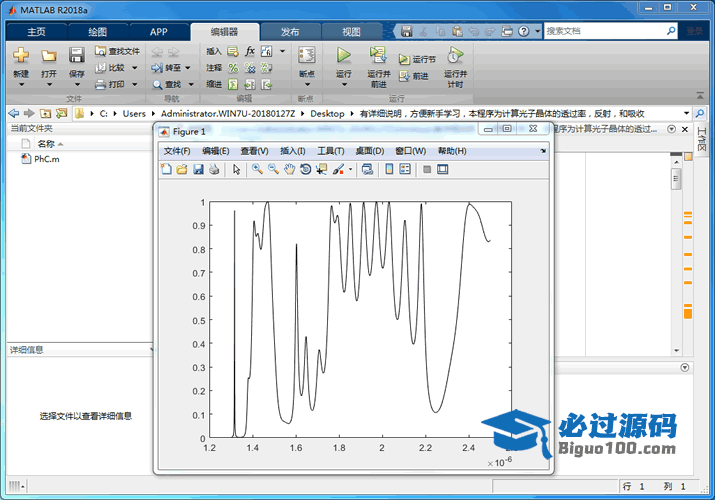Screen dimensions: 715x500
Task: Click the editor vertical scrollbar thumb
Action: 676,178
